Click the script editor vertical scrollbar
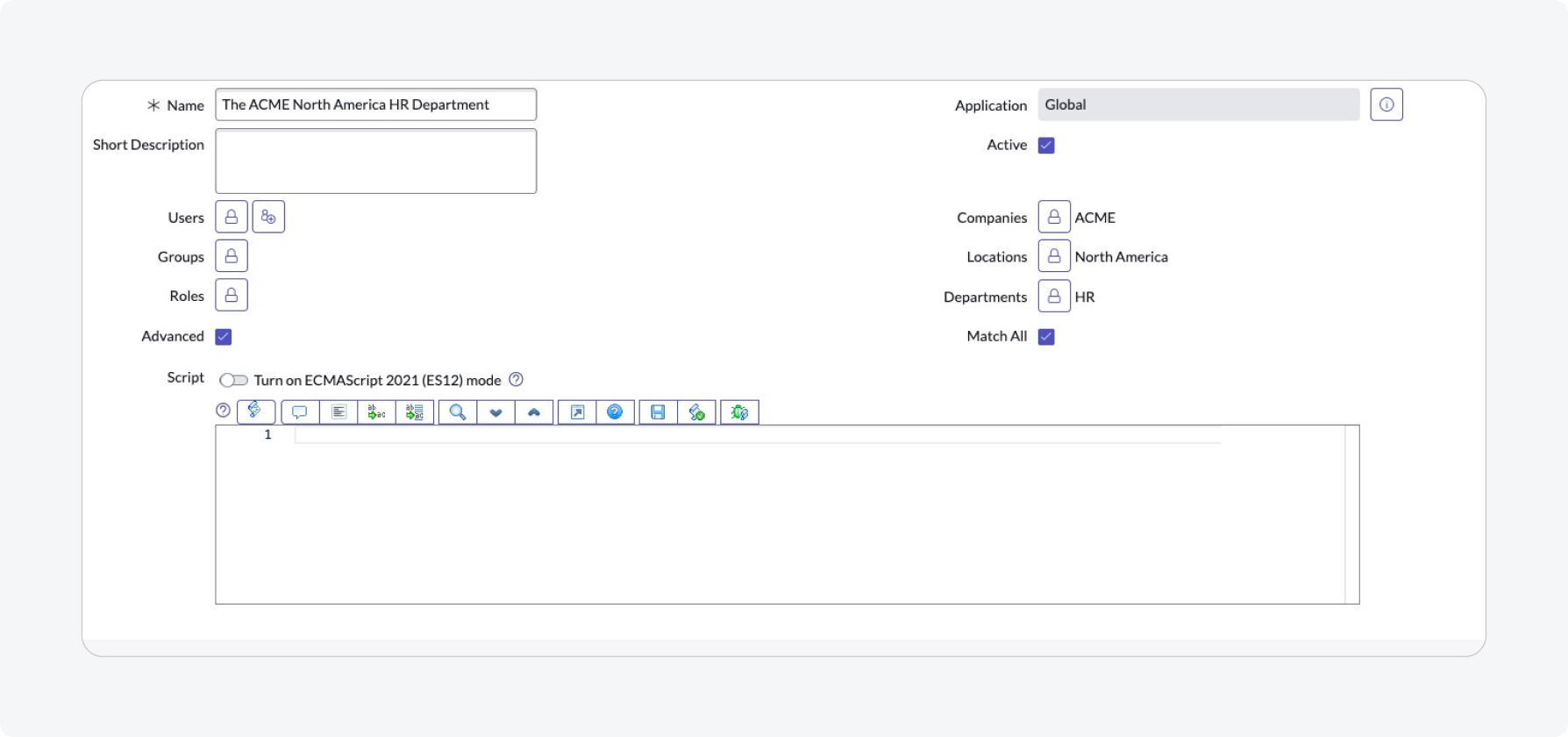 1352,515
